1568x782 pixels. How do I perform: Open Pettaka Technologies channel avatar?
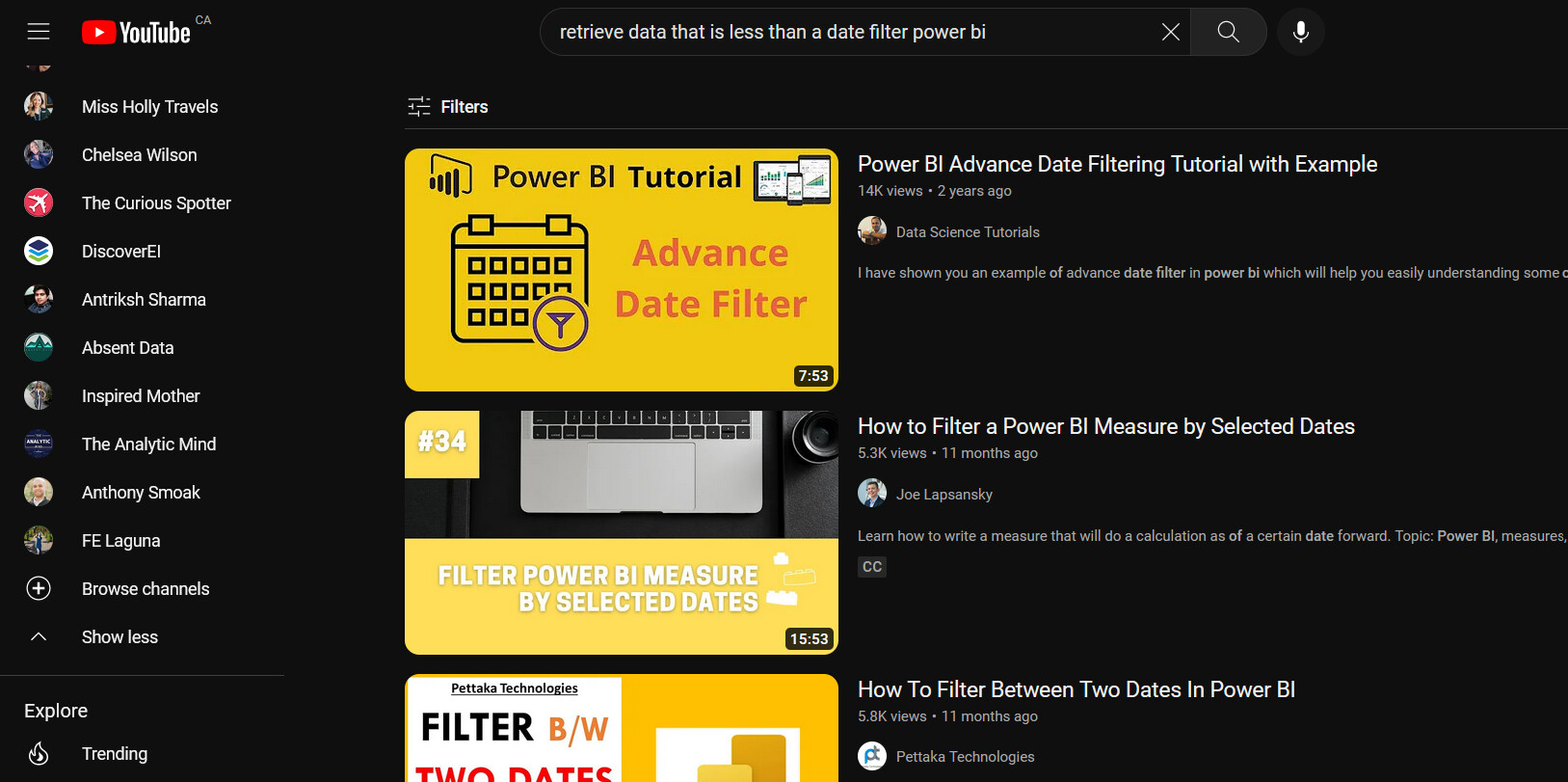872,756
